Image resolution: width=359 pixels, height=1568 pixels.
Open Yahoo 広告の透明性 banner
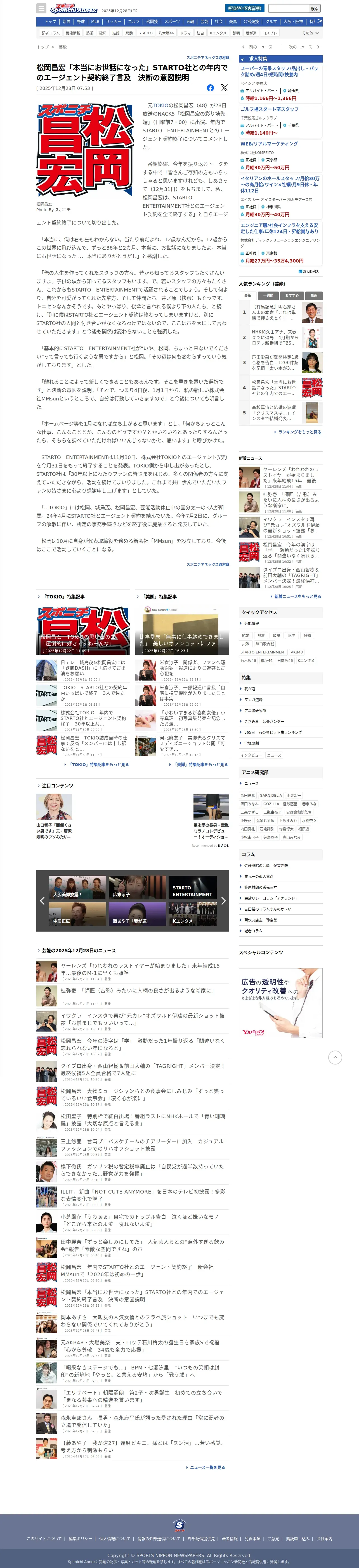[280, 1003]
